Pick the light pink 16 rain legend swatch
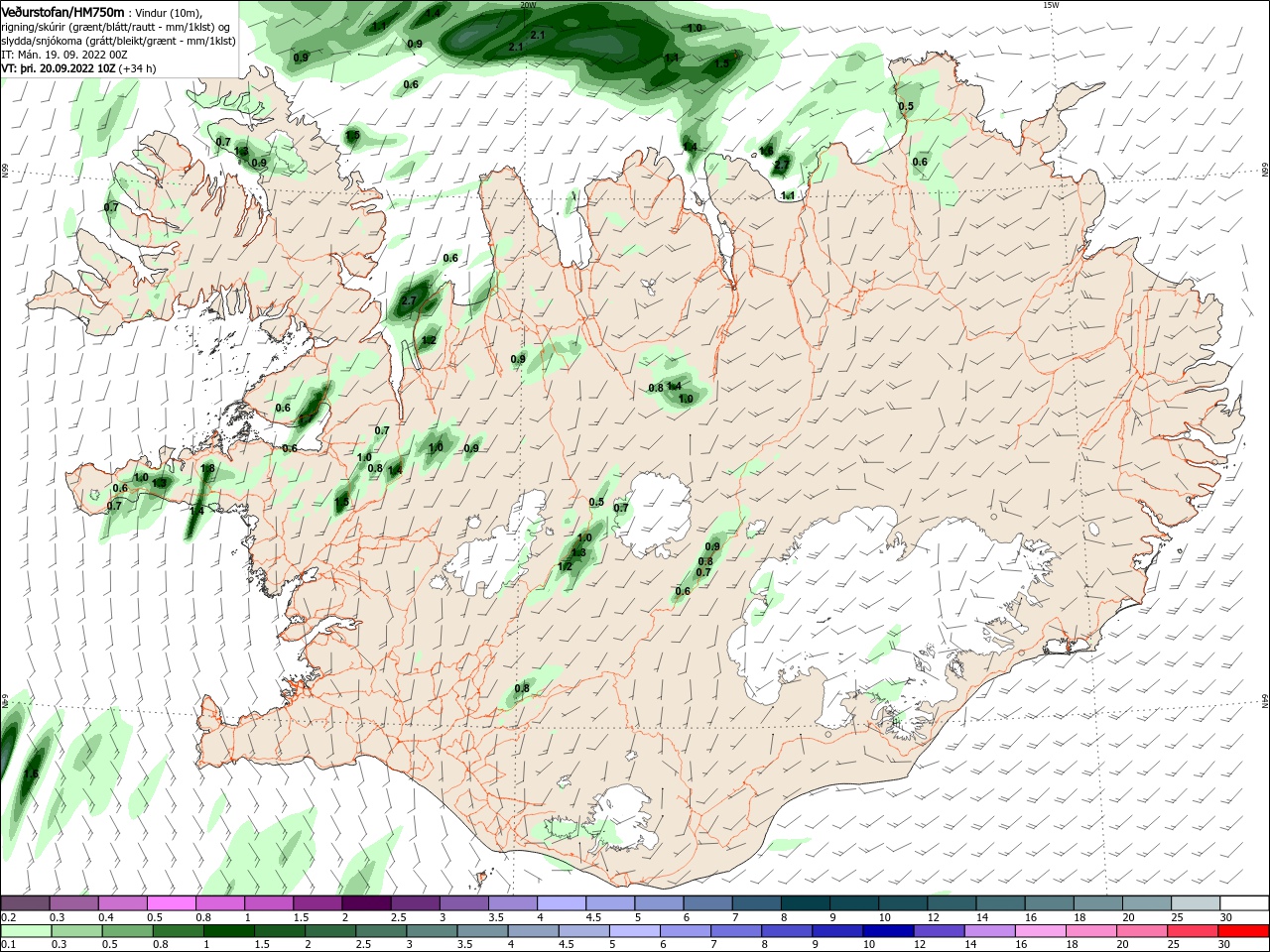This screenshot has height=952, width=1270. pyautogui.click(x=1041, y=931)
